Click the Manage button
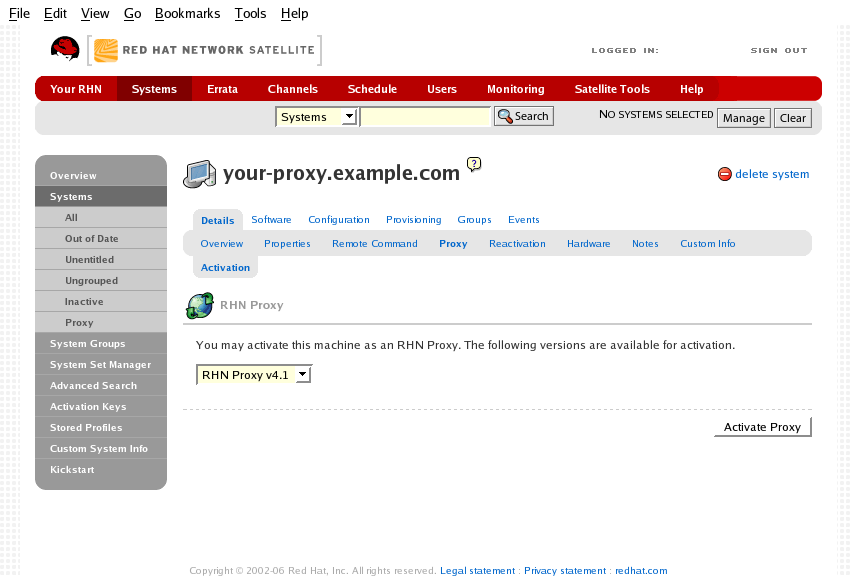Viewport: 852px width, 577px height. [x=743, y=118]
